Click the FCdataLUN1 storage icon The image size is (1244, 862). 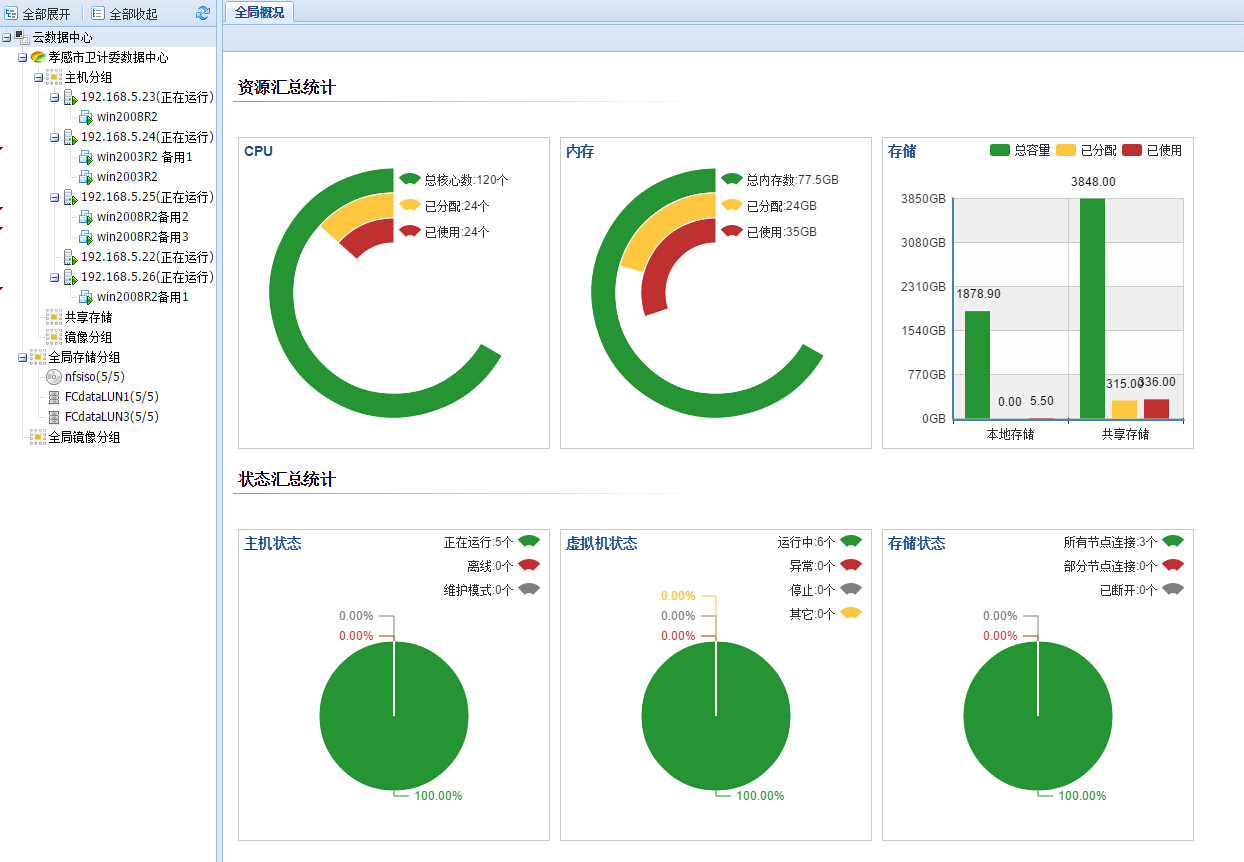click(x=54, y=397)
